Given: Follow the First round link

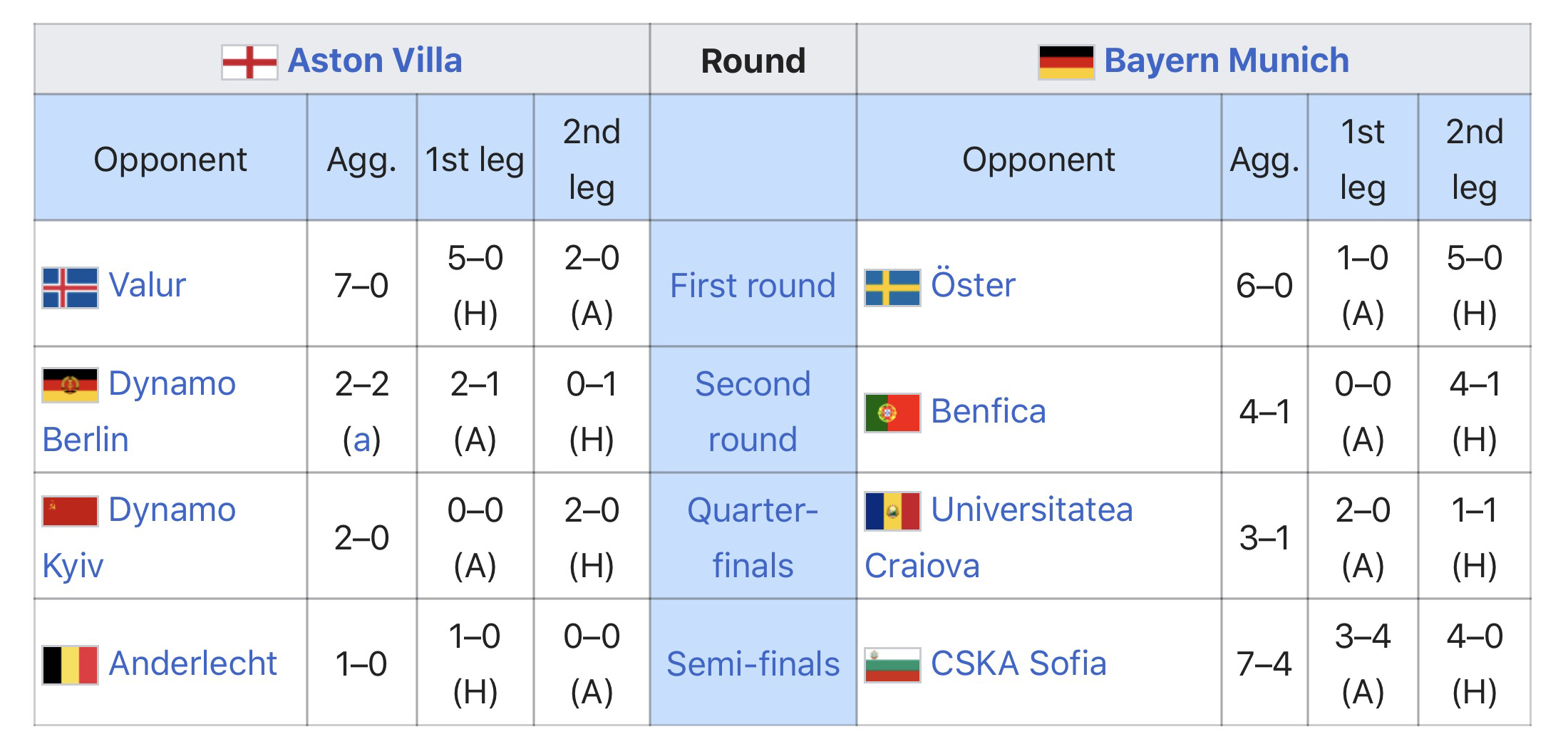Looking at the screenshot, I should point(753,286).
